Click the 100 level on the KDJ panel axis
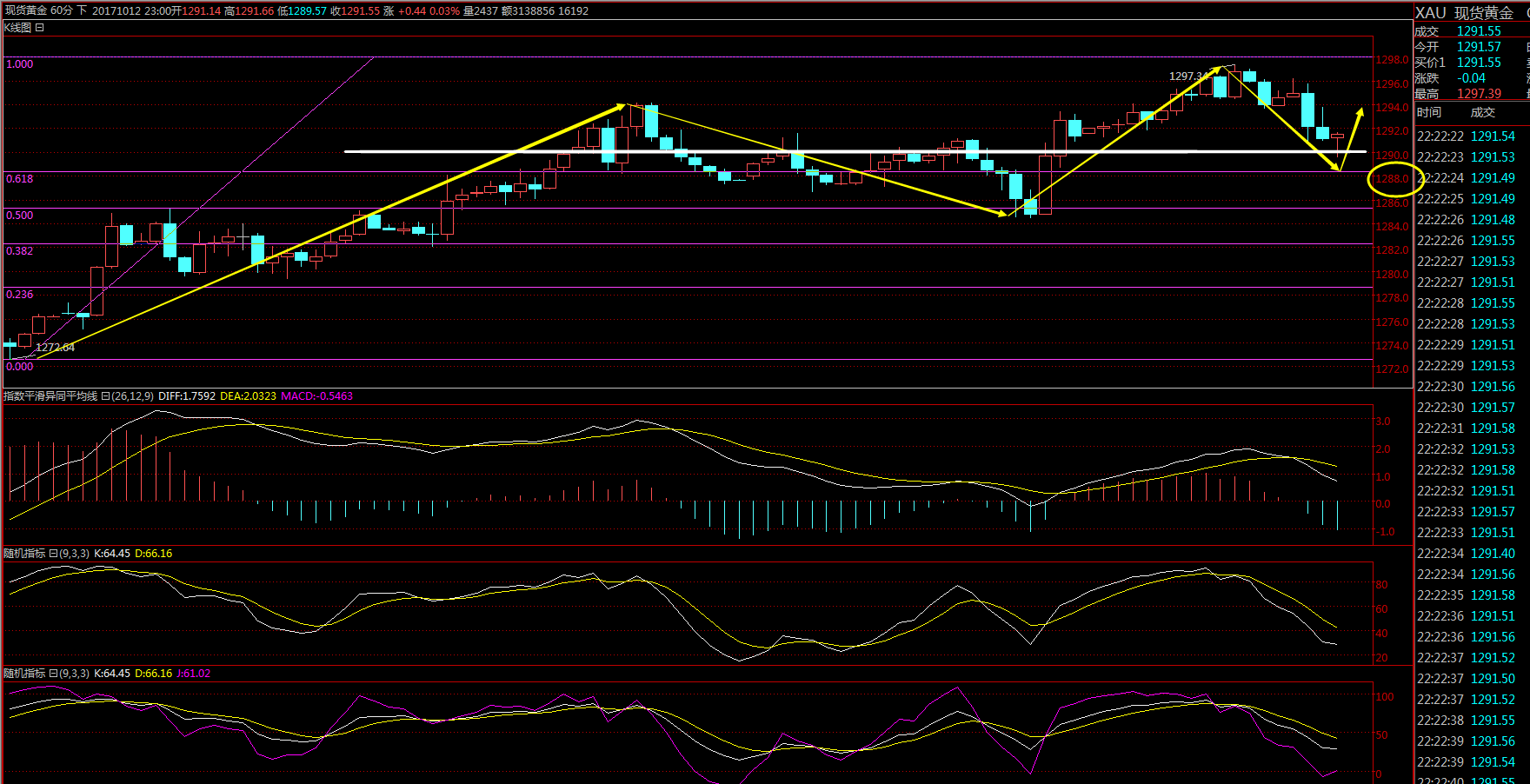The height and width of the screenshot is (784, 1530). coord(1385,697)
